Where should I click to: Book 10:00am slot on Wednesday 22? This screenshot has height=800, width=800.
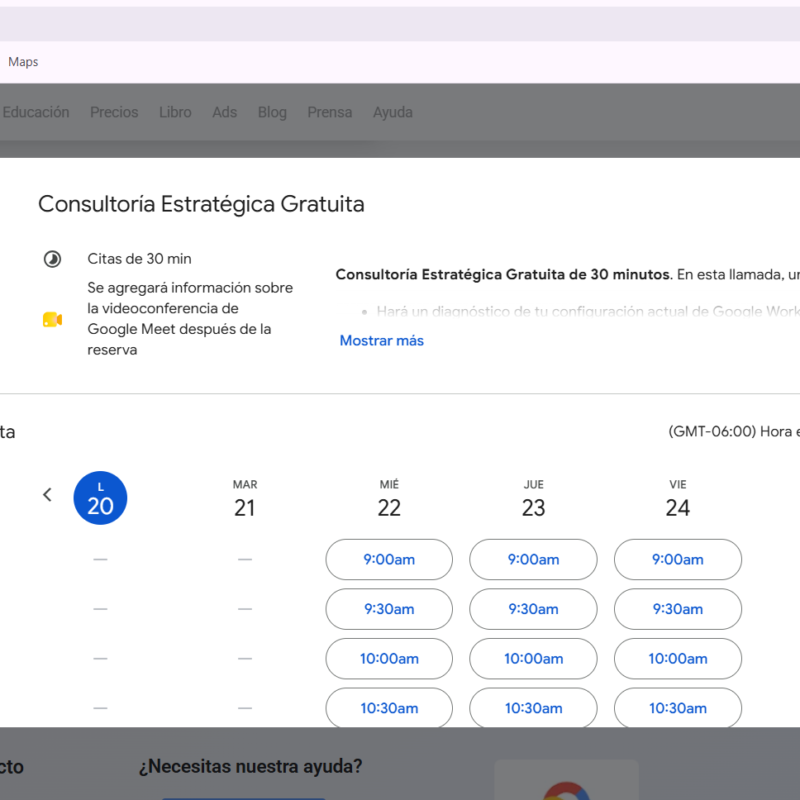click(389, 659)
